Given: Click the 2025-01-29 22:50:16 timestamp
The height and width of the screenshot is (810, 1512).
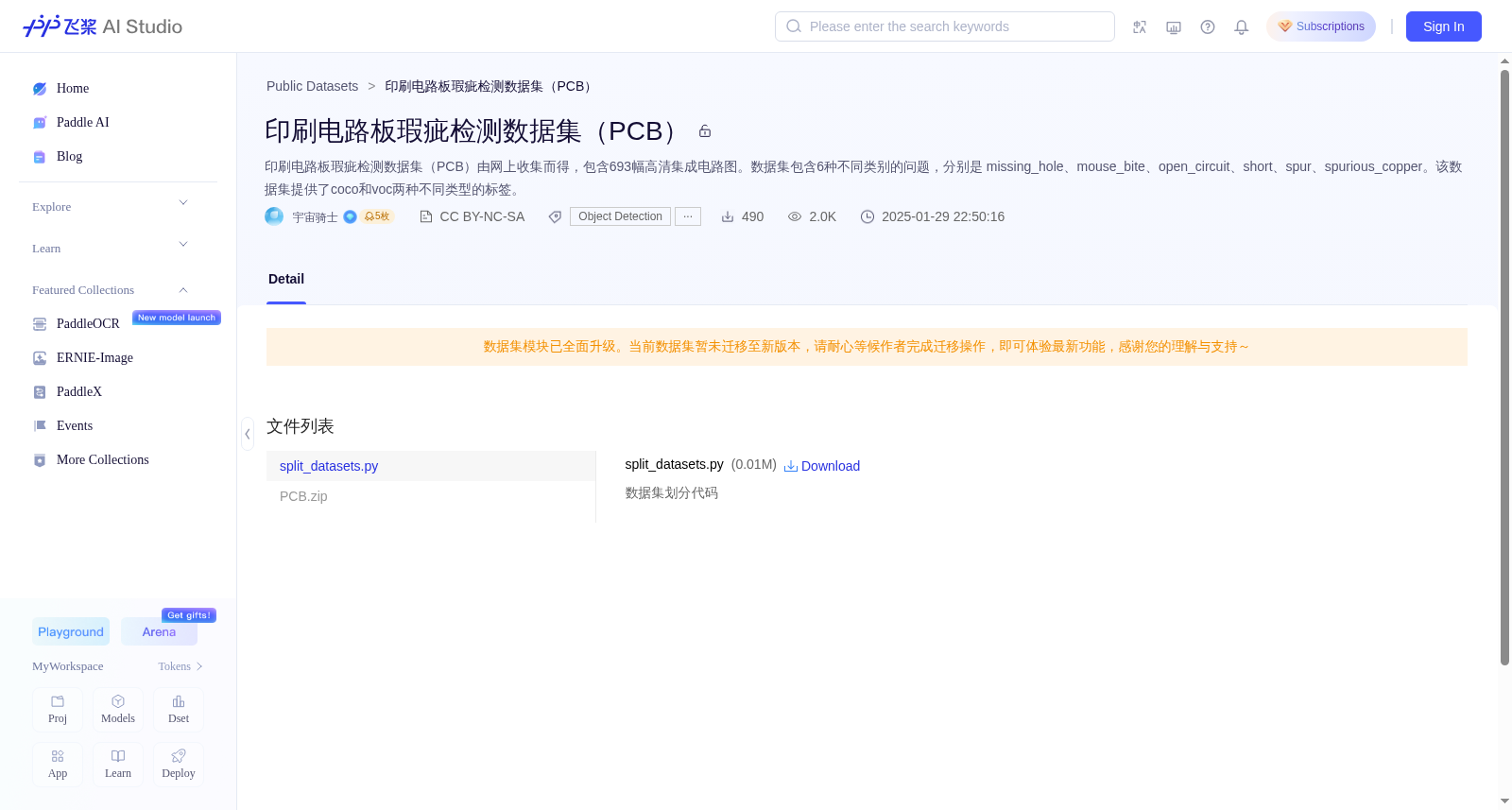Looking at the screenshot, I should coord(943,216).
